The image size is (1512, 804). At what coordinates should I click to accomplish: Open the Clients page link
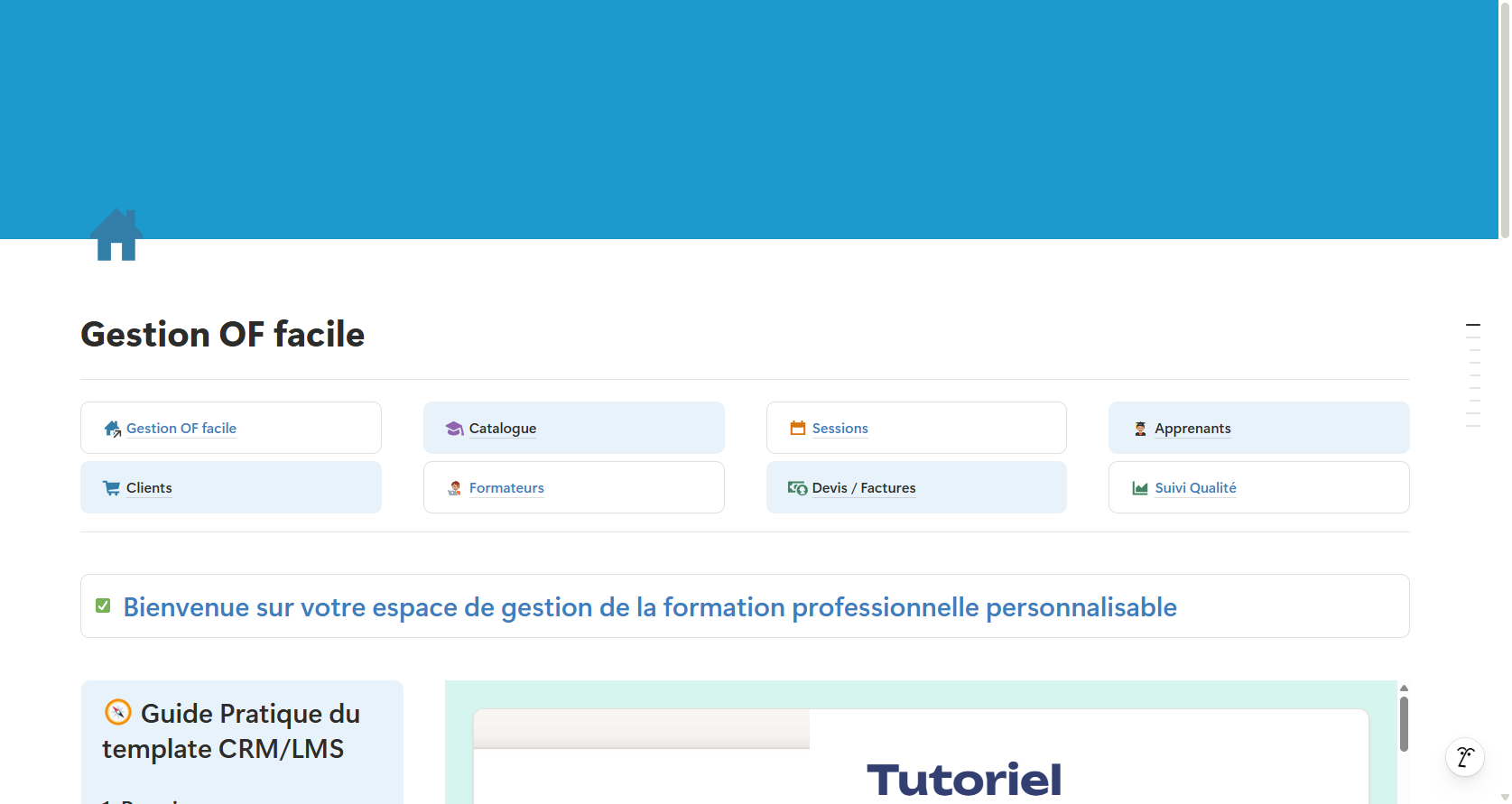tap(149, 488)
